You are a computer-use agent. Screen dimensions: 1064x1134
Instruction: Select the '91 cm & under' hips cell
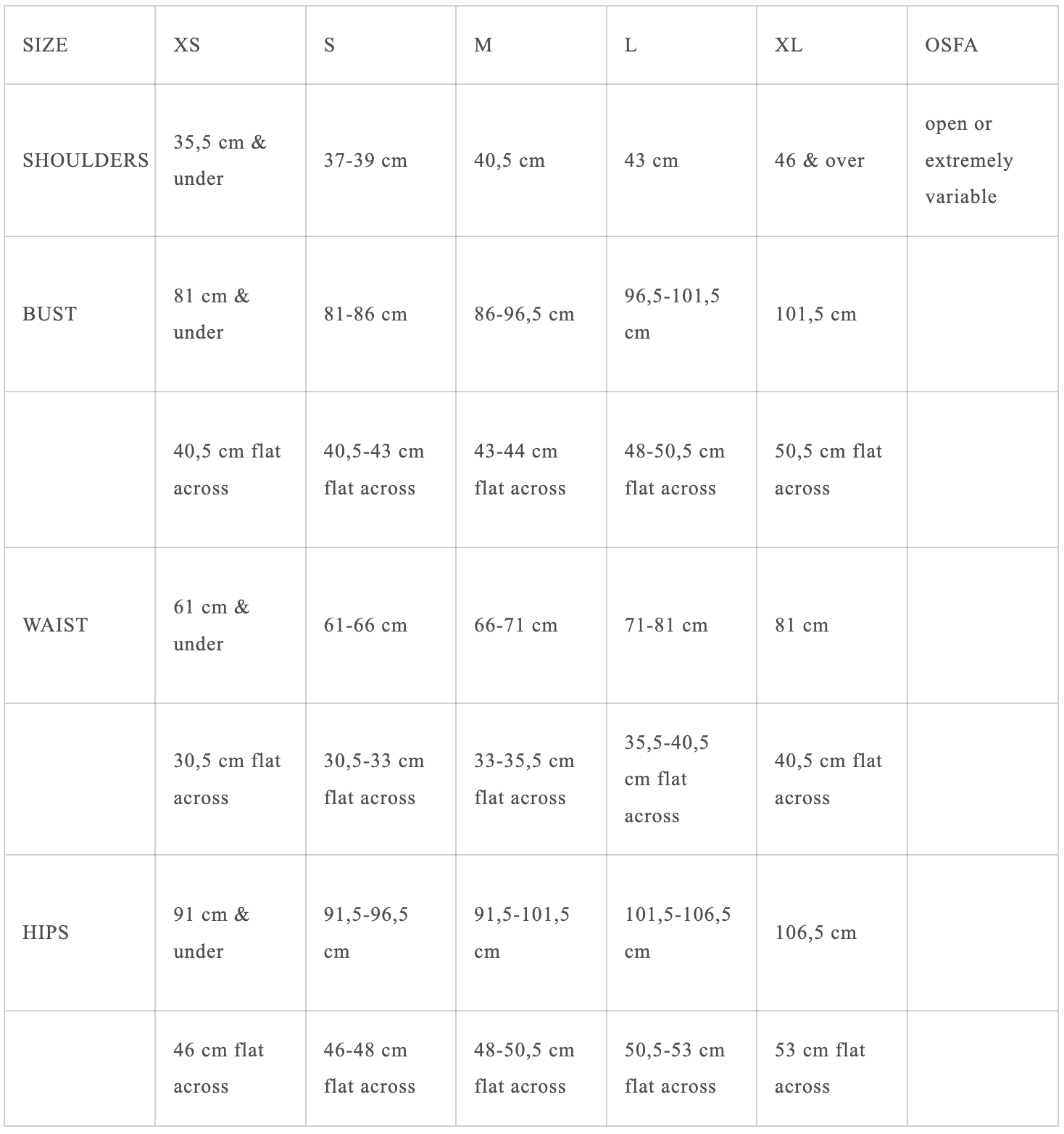point(211,932)
